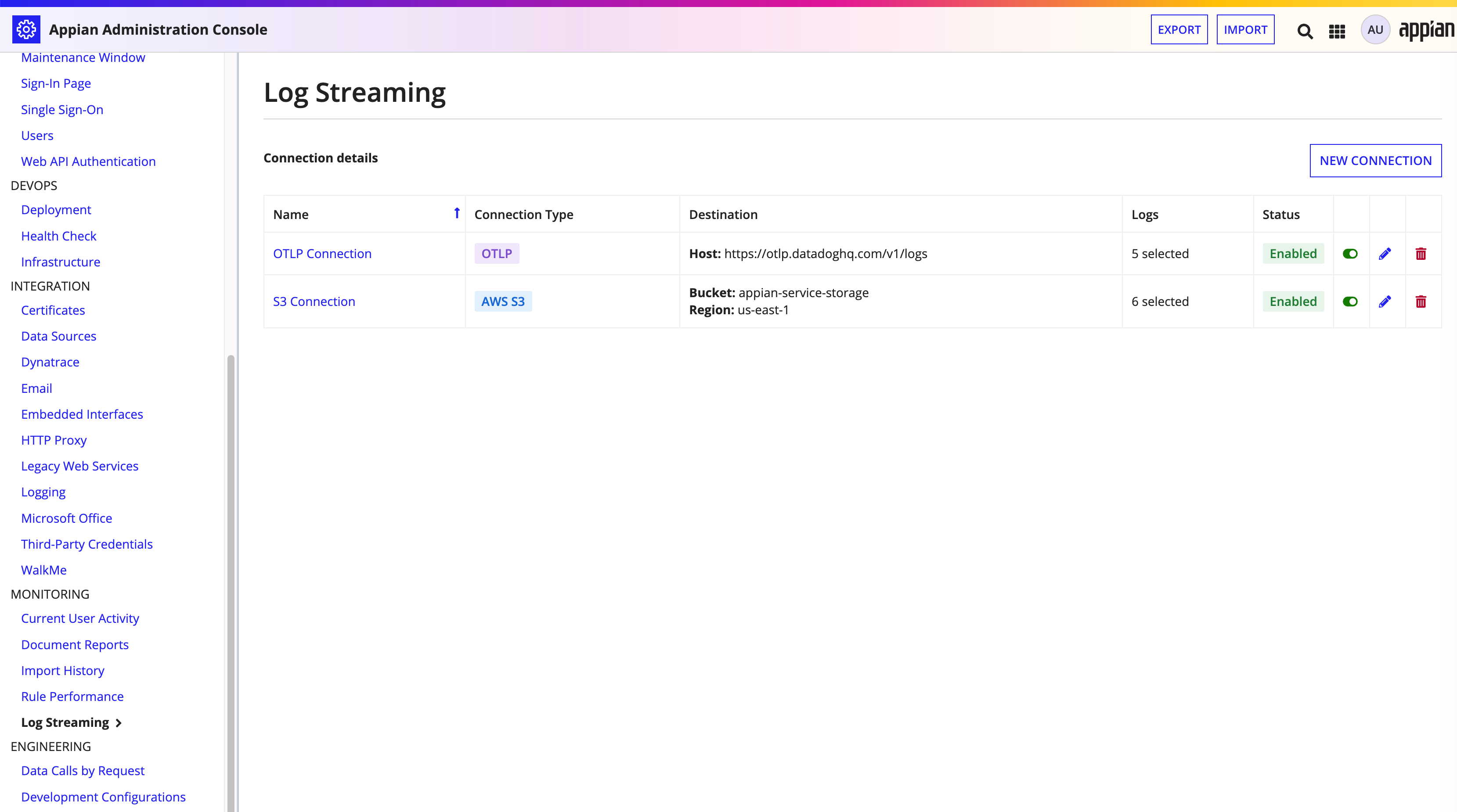This screenshot has height=812, width=1457.
Task: Delete the OTLP Connection with trash icon
Action: point(1421,254)
